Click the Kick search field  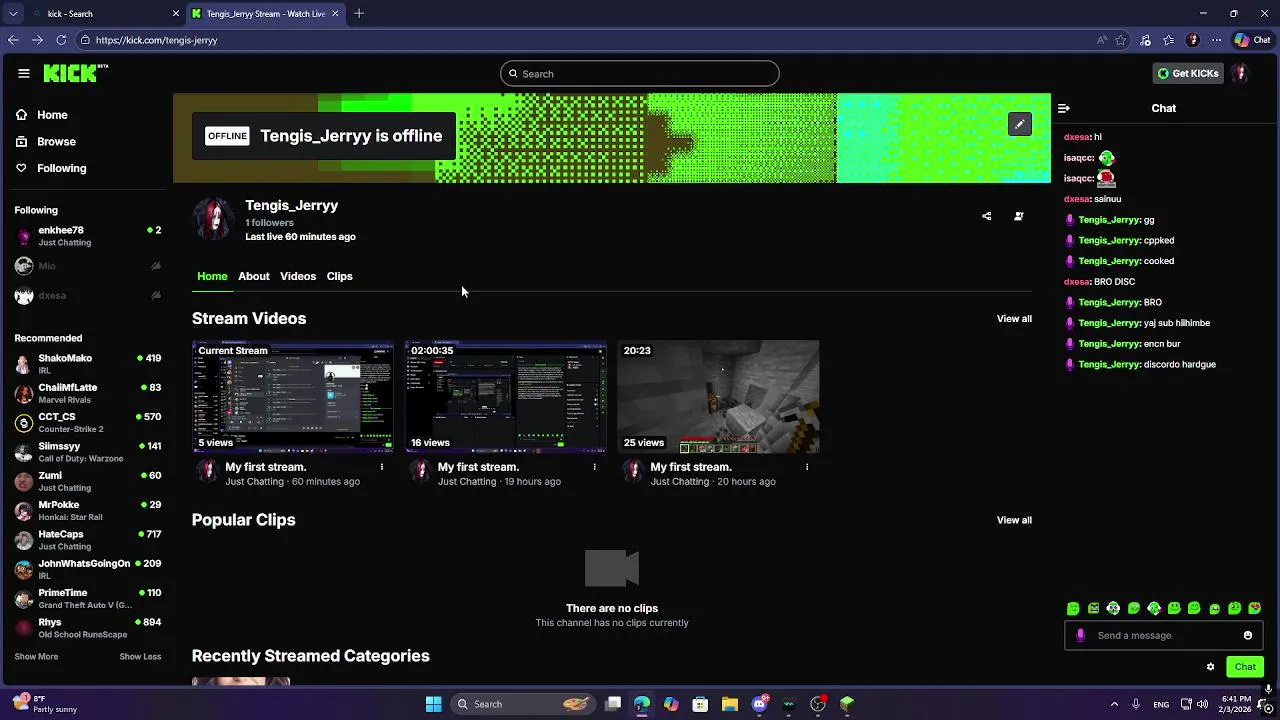pyautogui.click(x=640, y=73)
